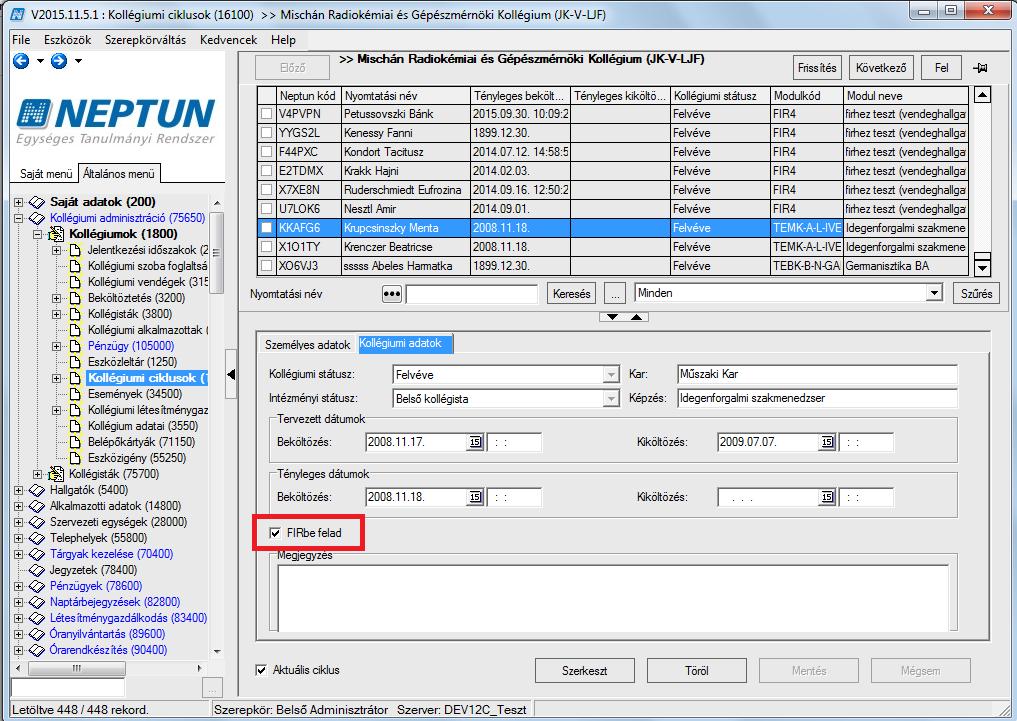This screenshot has width=1017, height=721.
Task: Click the blue back navigation arrow
Action: [21, 61]
